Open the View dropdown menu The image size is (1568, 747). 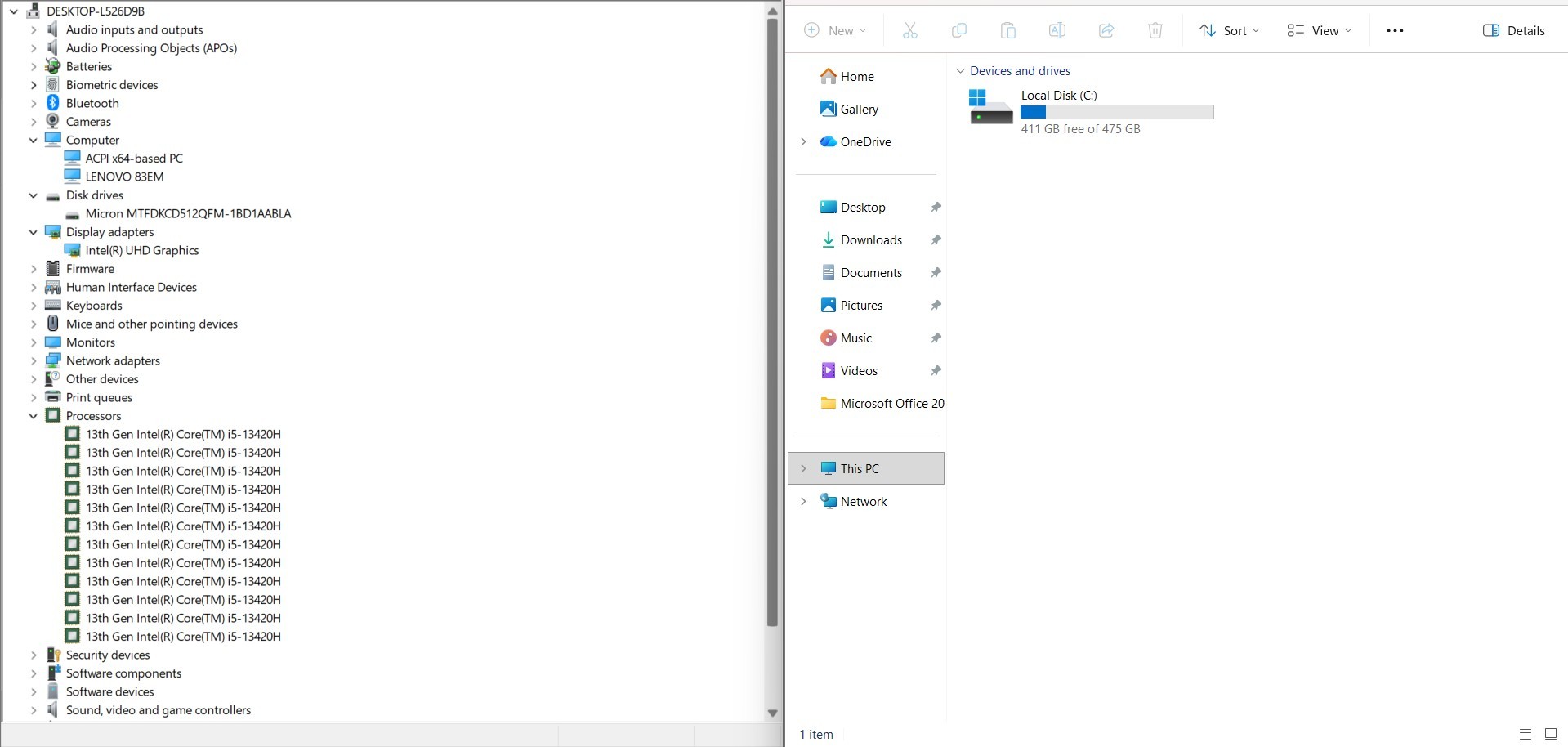point(1319,31)
